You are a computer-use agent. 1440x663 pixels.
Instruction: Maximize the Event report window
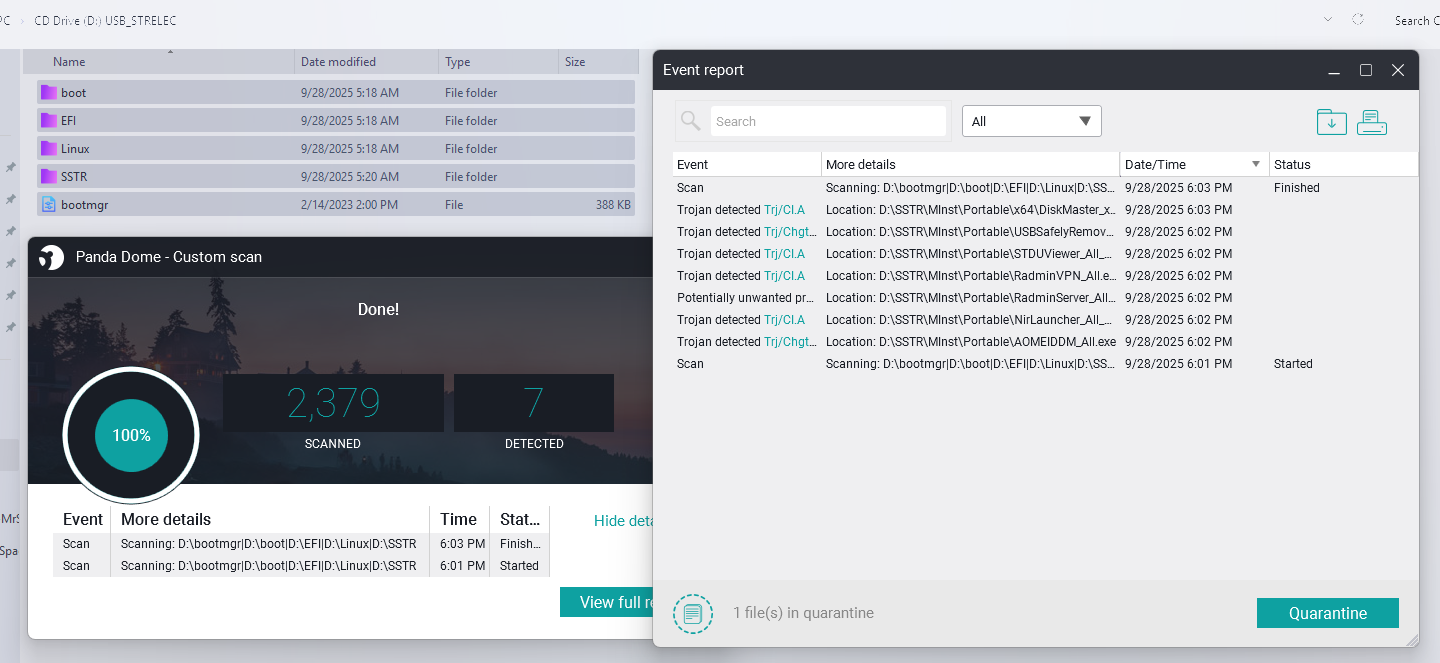1365,70
